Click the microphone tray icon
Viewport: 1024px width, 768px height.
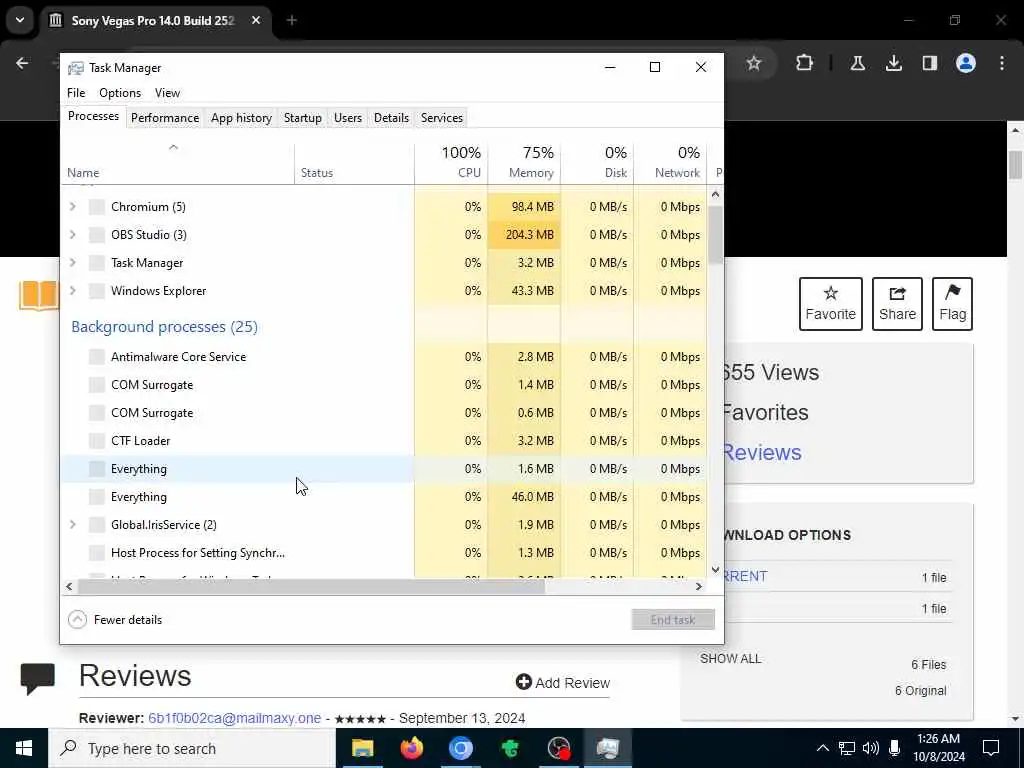pyautogui.click(x=895, y=748)
